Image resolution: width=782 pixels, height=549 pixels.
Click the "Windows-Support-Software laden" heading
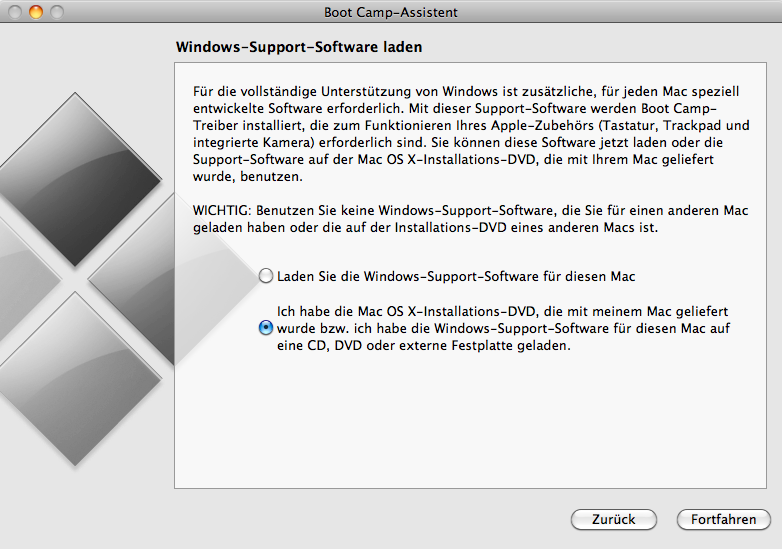[x=299, y=47]
